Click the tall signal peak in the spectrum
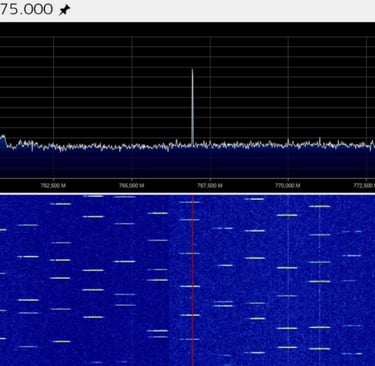This screenshot has height=366, width=375. 192,106
